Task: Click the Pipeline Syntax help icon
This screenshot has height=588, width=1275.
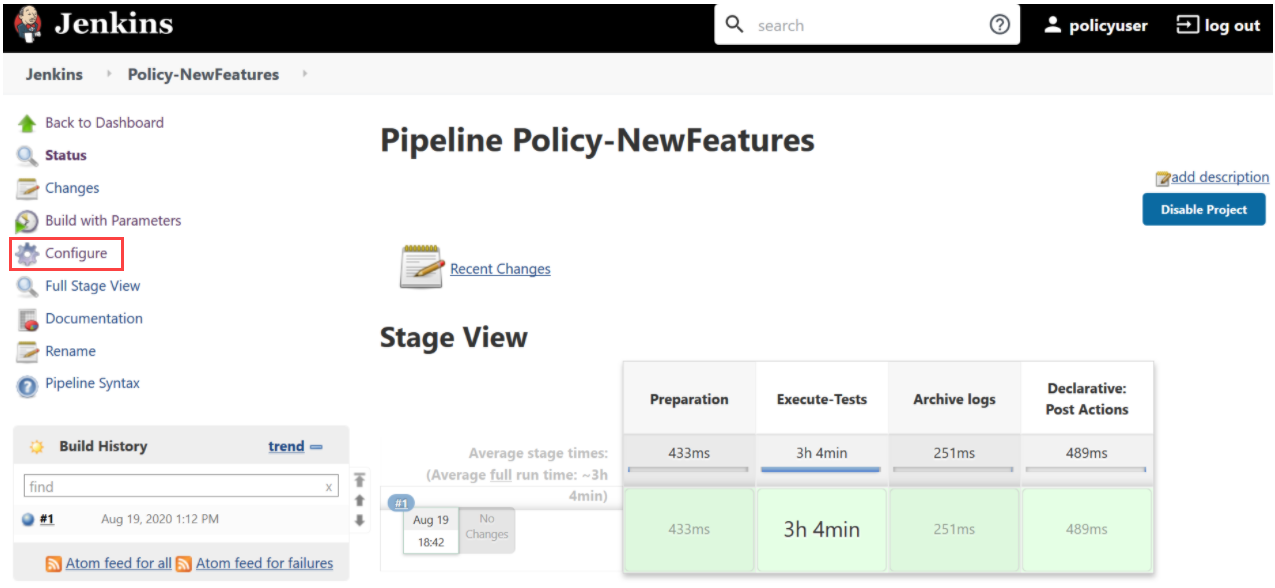Action: [27, 385]
